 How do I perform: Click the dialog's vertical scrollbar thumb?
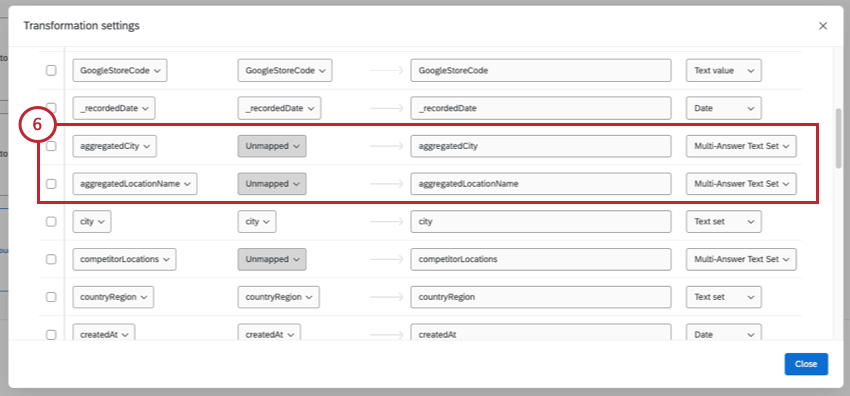(839, 138)
